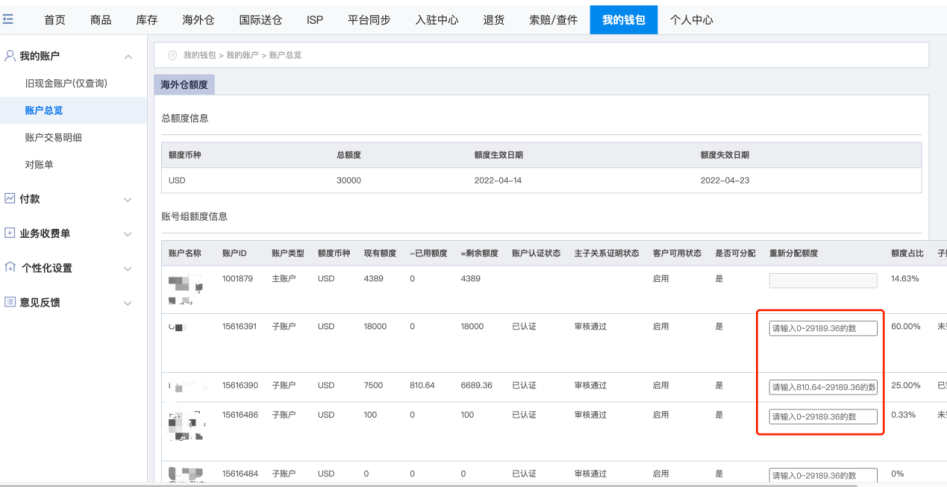
Task: Open the ISP top menu
Action: coord(315,20)
